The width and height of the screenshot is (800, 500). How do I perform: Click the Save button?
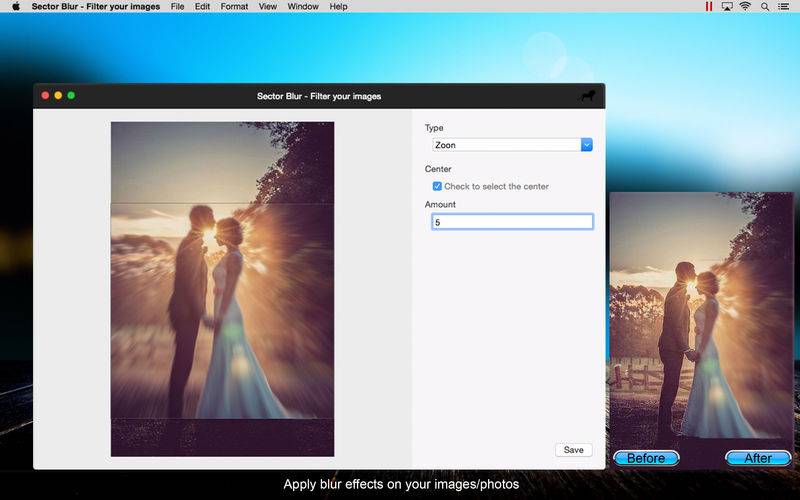pyautogui.click(x=573, y=449)
